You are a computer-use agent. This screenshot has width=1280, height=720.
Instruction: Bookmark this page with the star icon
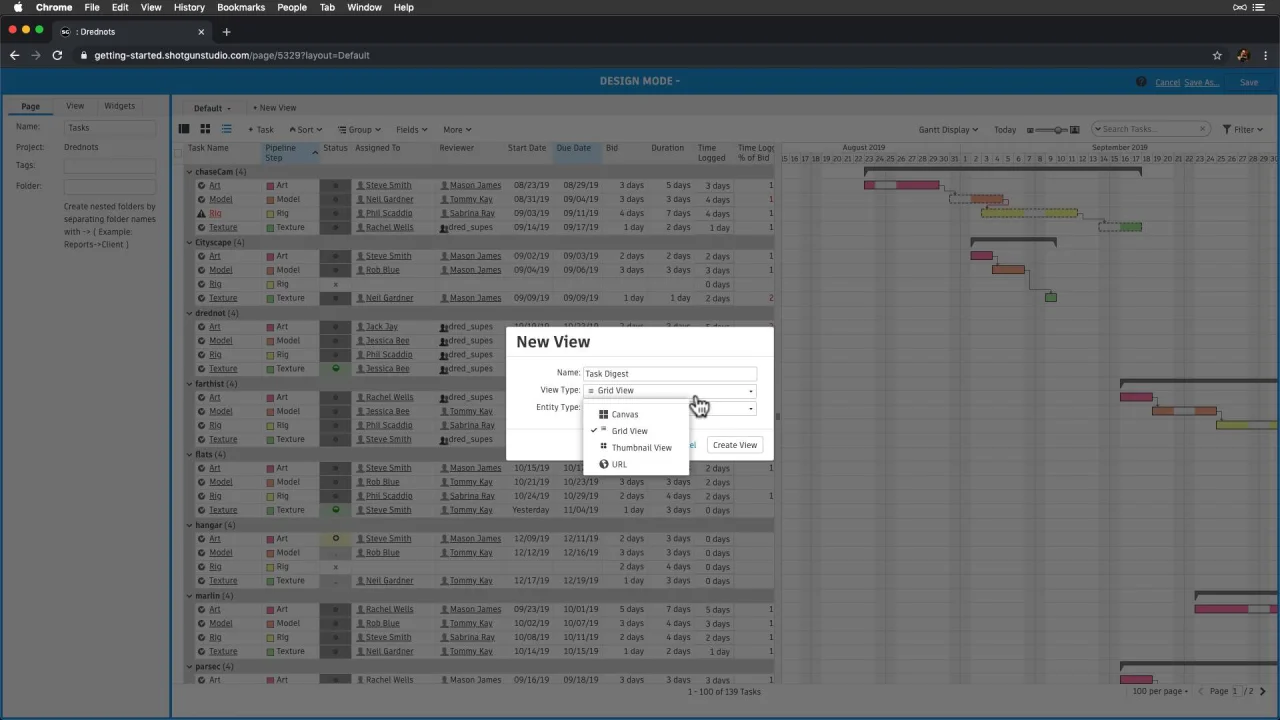tap(1217, 55)
